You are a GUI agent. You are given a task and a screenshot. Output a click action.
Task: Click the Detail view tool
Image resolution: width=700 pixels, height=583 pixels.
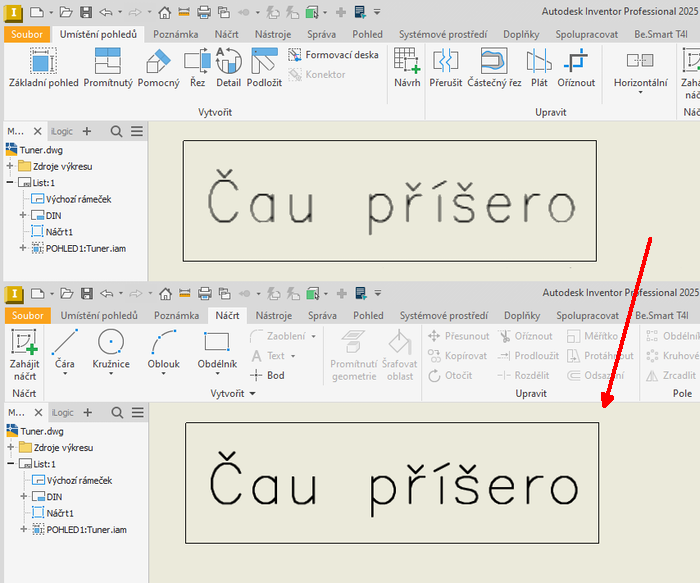tap(228, 68)
